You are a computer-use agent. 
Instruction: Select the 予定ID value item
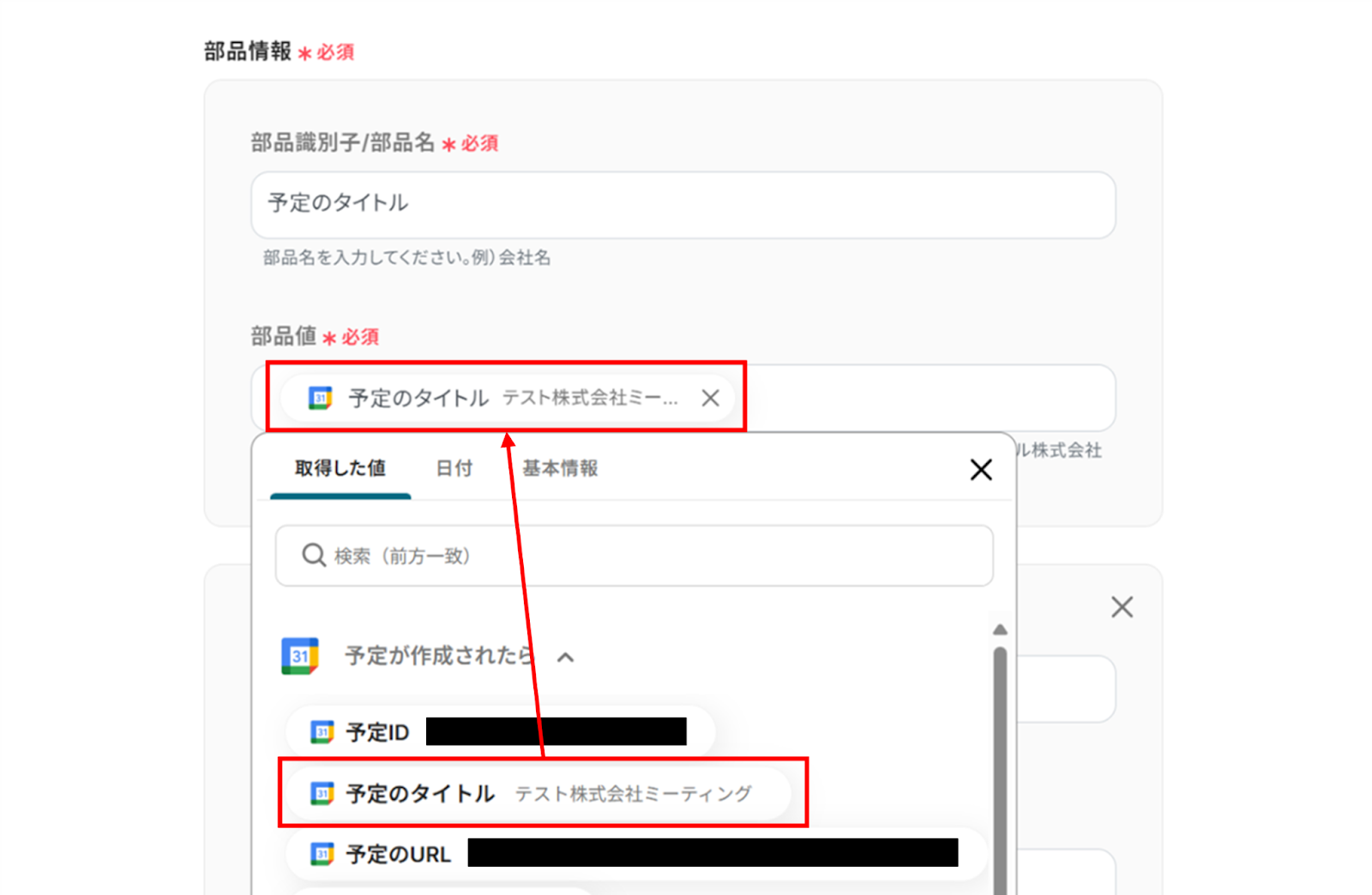(500, 732)
